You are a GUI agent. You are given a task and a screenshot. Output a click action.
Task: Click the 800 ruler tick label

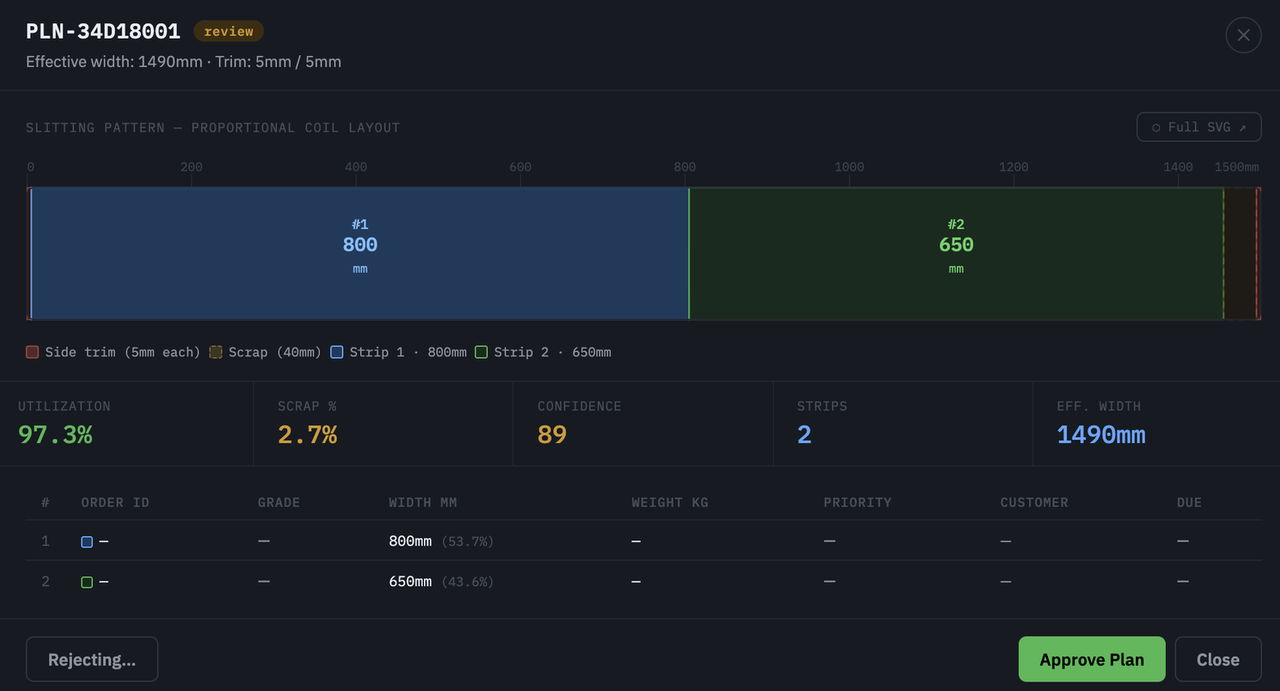point(685,167)
